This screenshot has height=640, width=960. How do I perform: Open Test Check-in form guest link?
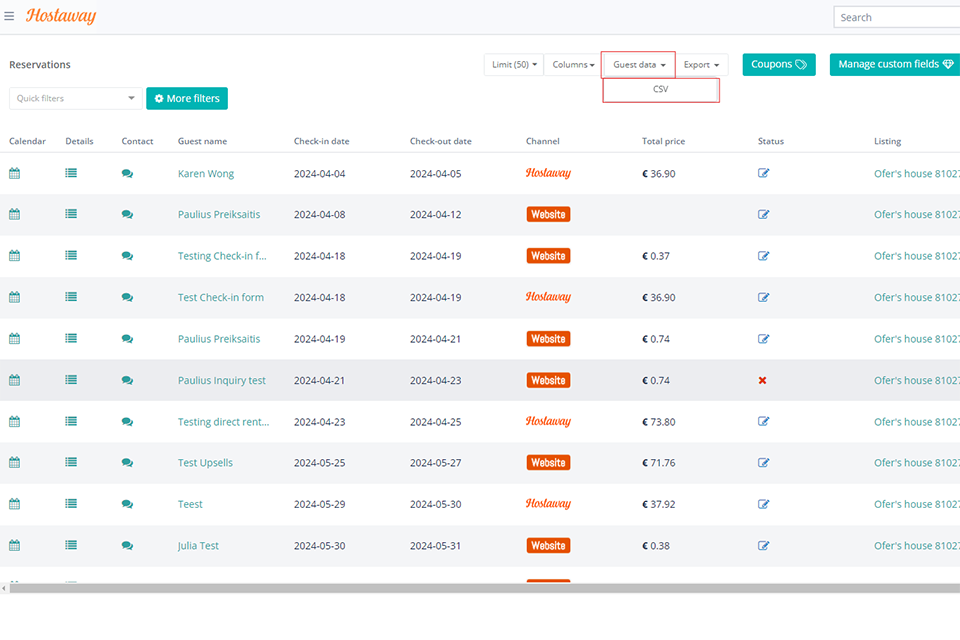[220, 297]
